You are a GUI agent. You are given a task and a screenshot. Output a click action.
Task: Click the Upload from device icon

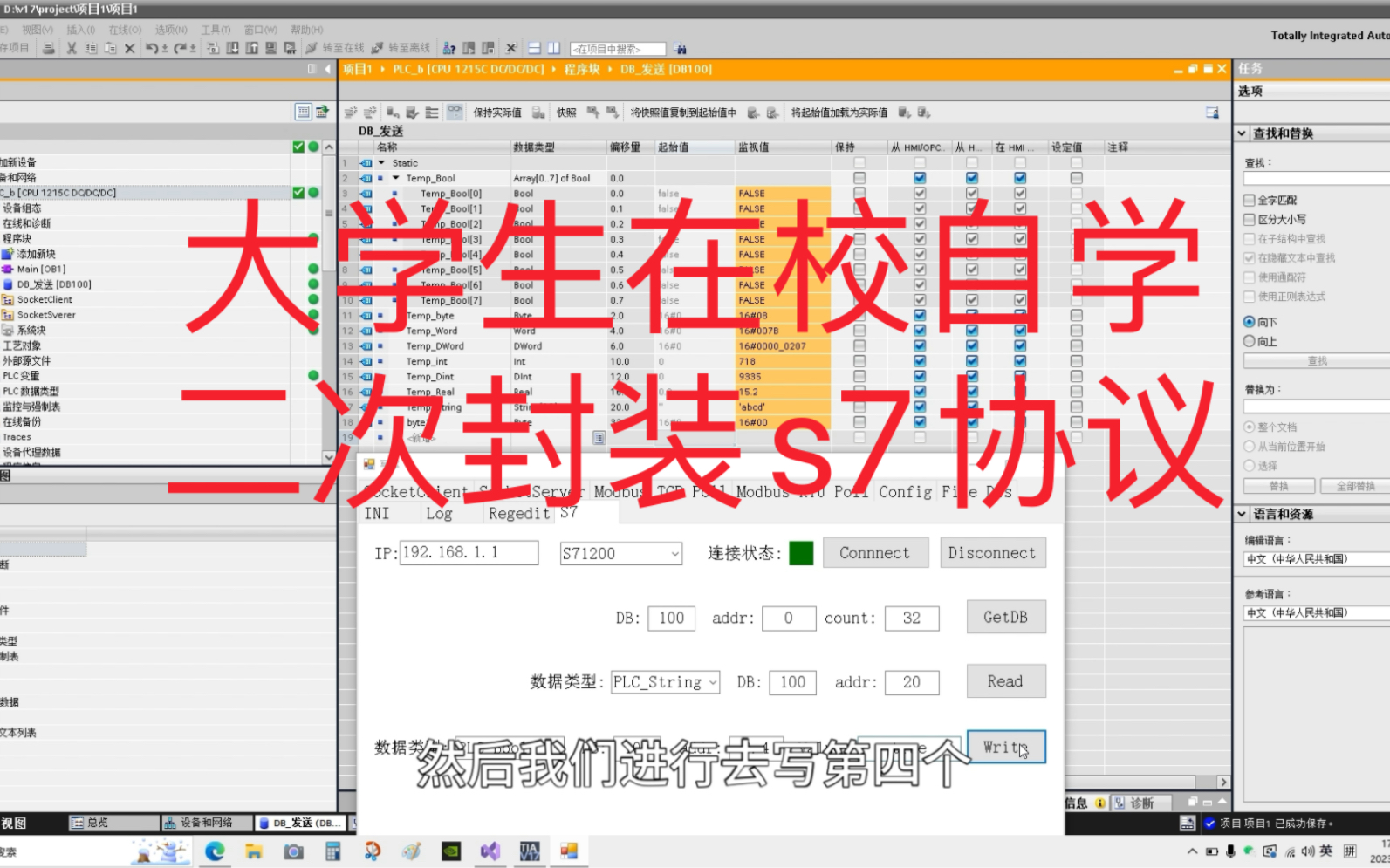pos(251,49)
